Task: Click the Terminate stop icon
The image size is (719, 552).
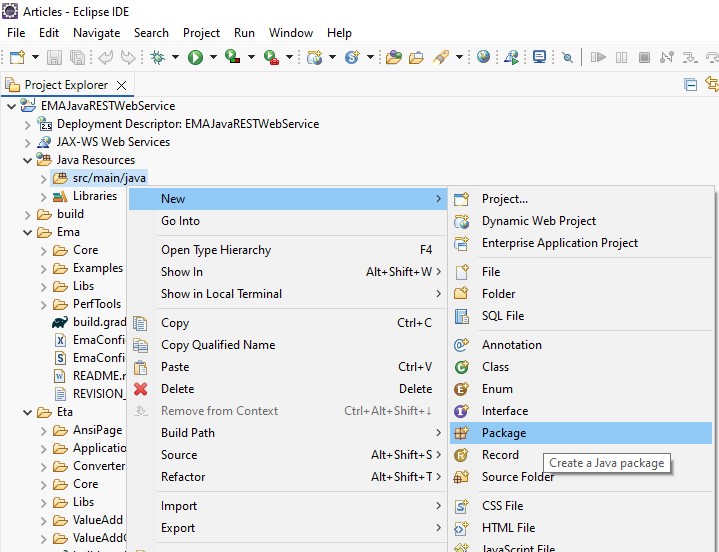Action: (x=644, y=57)
